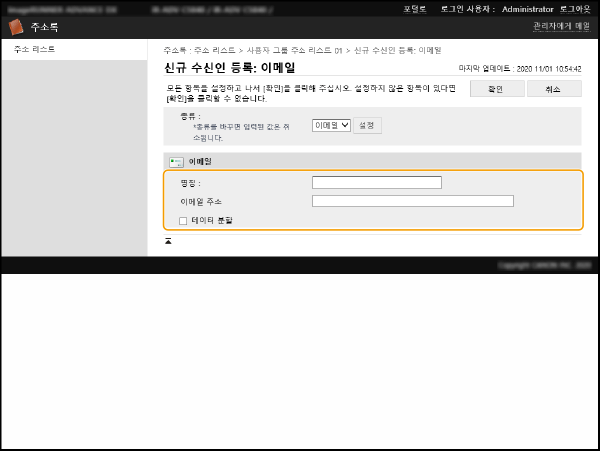Enable the 데이터 분할 checkbox
The image size is (600, 451).
(183, 220)
